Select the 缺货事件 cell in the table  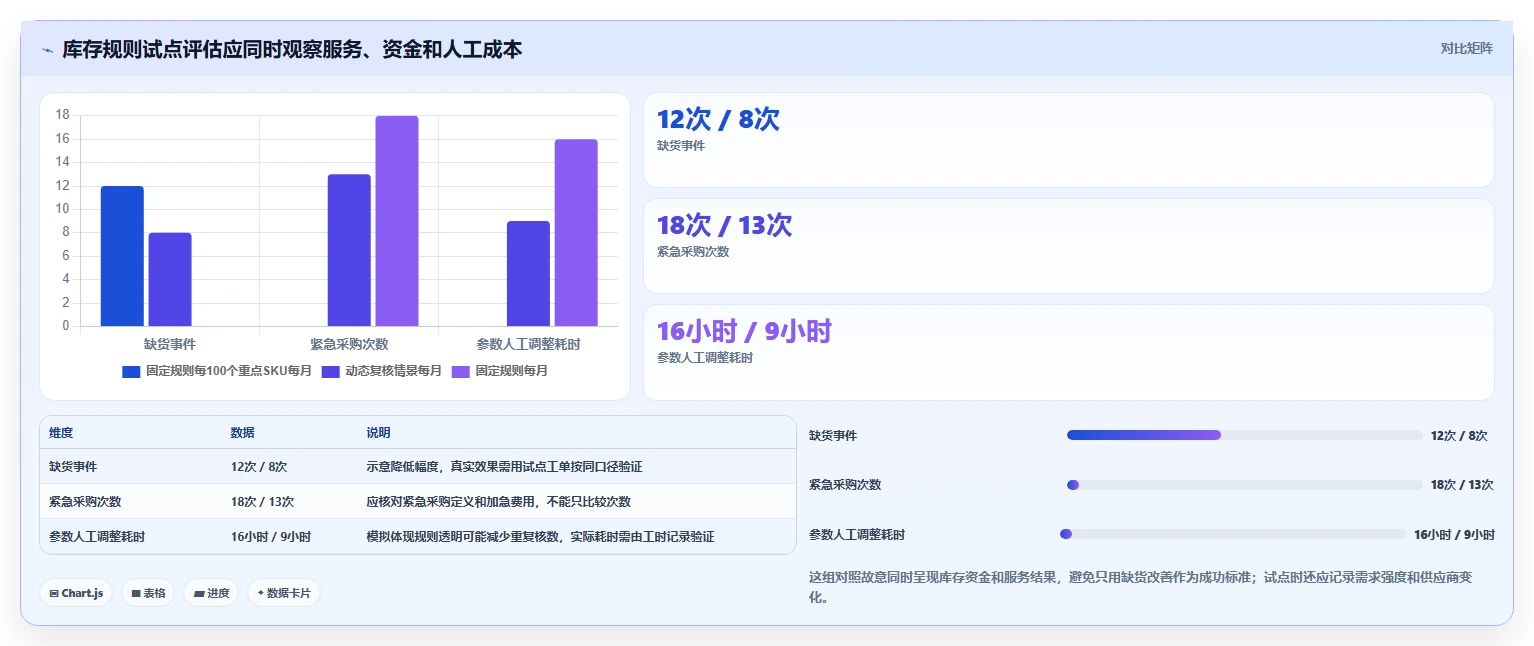point(73,467)
